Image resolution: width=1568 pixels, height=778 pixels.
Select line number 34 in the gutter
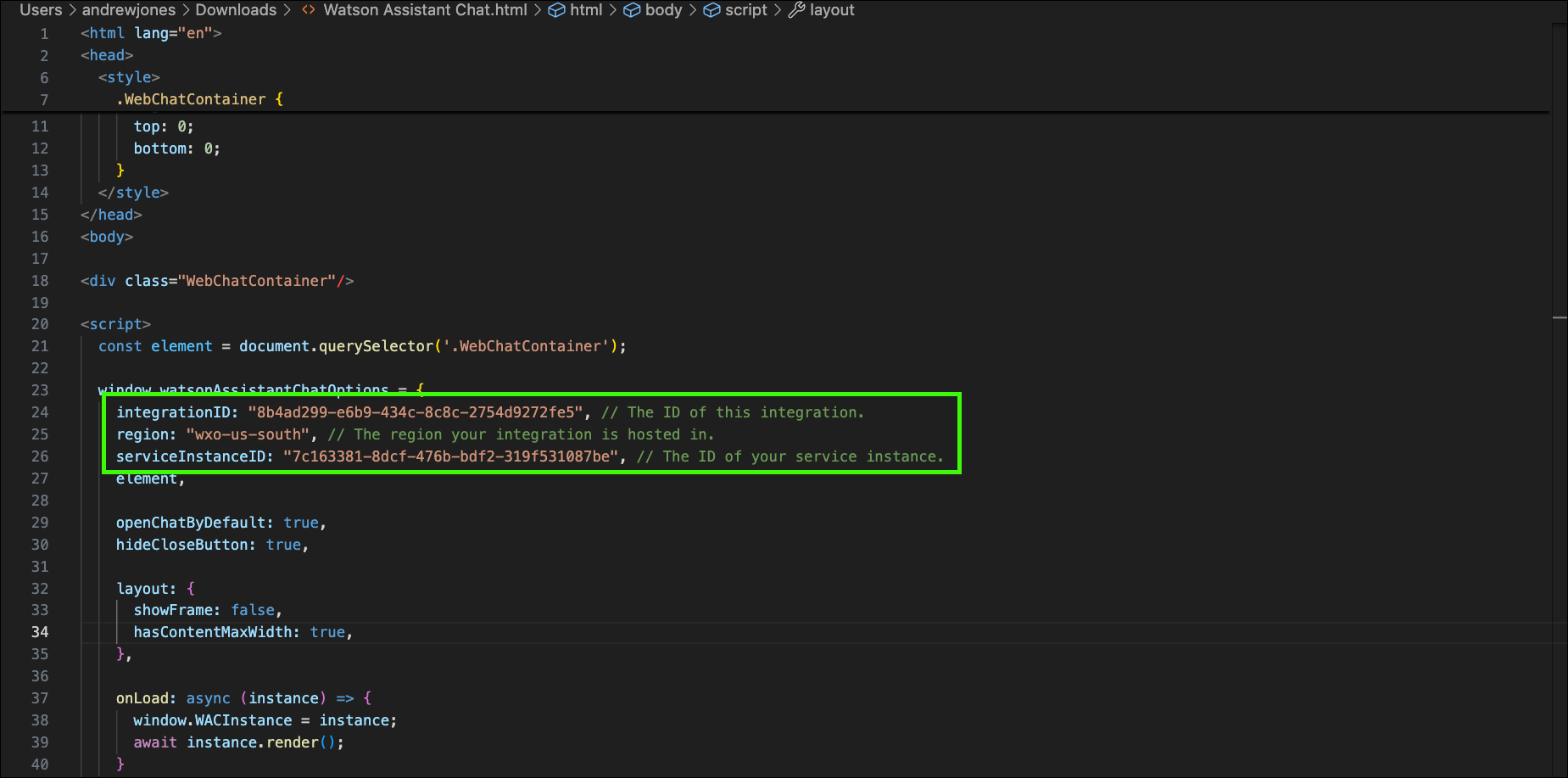[x=40, y=632]
